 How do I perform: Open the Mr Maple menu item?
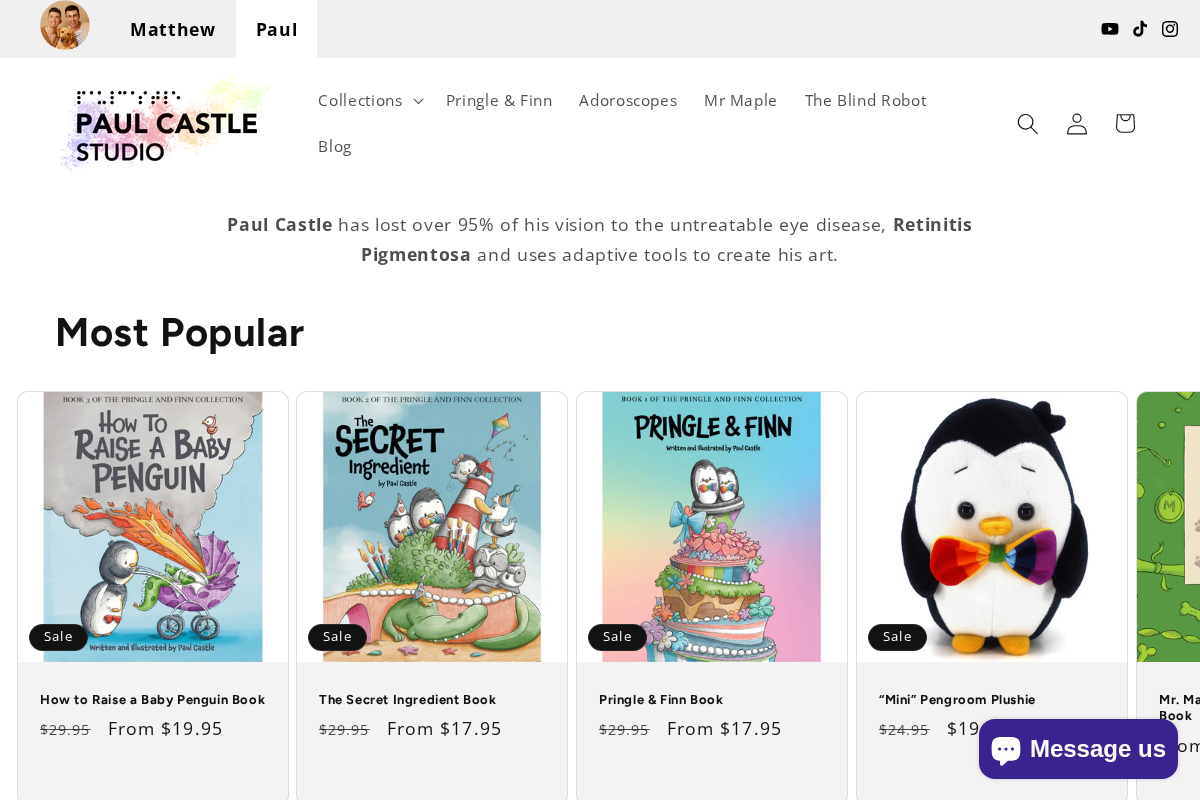[x=740, y=100]
